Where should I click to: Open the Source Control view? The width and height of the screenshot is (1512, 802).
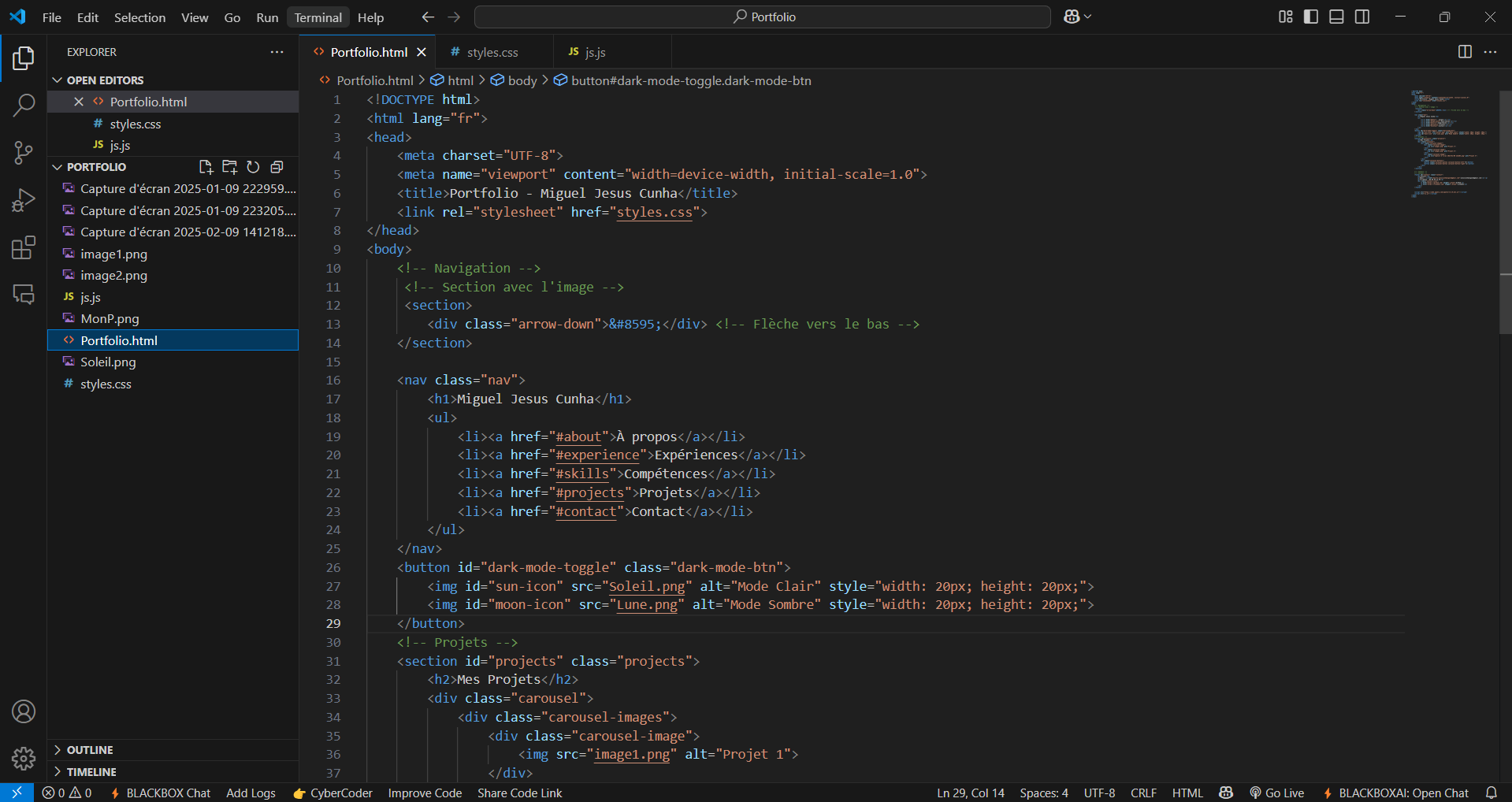(x=24, y=153)
